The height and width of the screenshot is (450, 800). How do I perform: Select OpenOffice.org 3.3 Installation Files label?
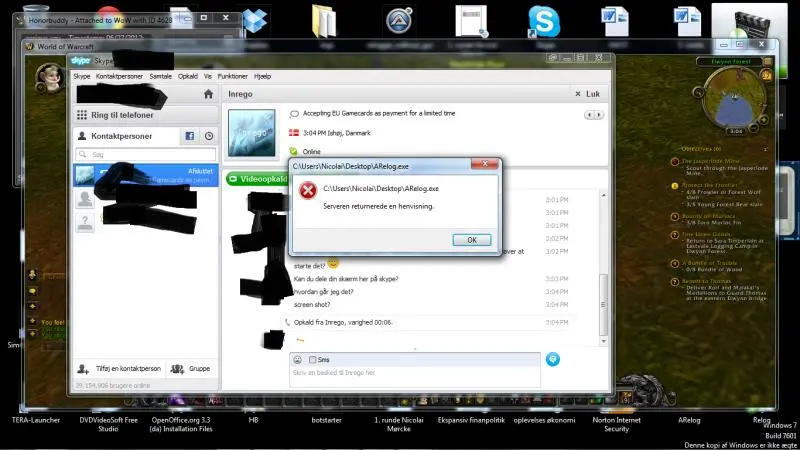tap(181, 424)
